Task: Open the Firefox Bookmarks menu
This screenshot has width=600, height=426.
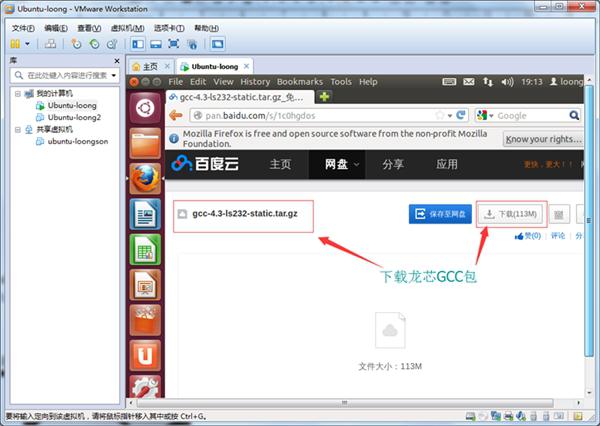Action: (300, 82)
